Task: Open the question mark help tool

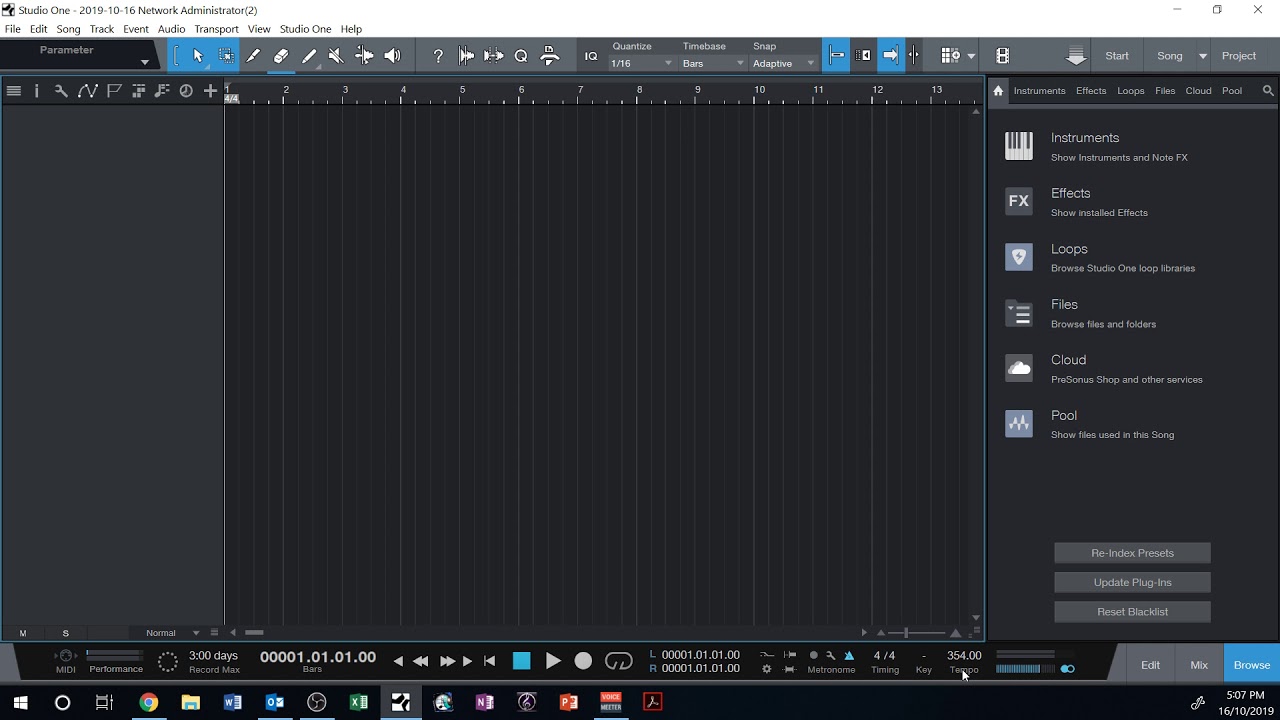Action: click(438, 56)
